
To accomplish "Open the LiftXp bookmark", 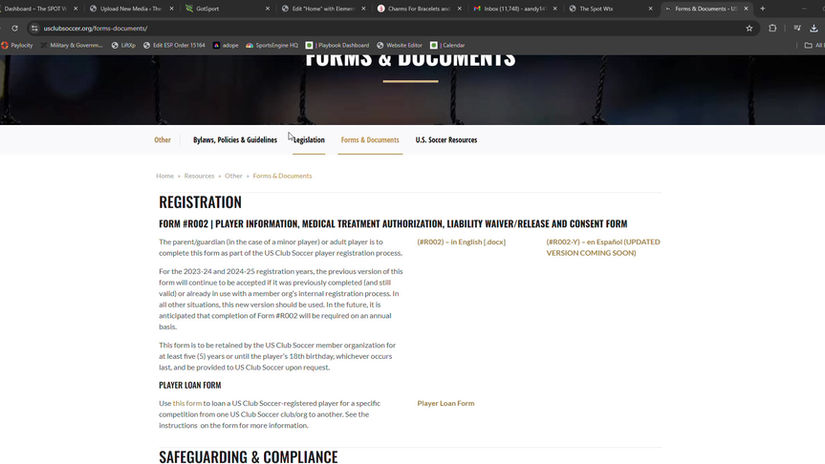I will tap(124, 45).
